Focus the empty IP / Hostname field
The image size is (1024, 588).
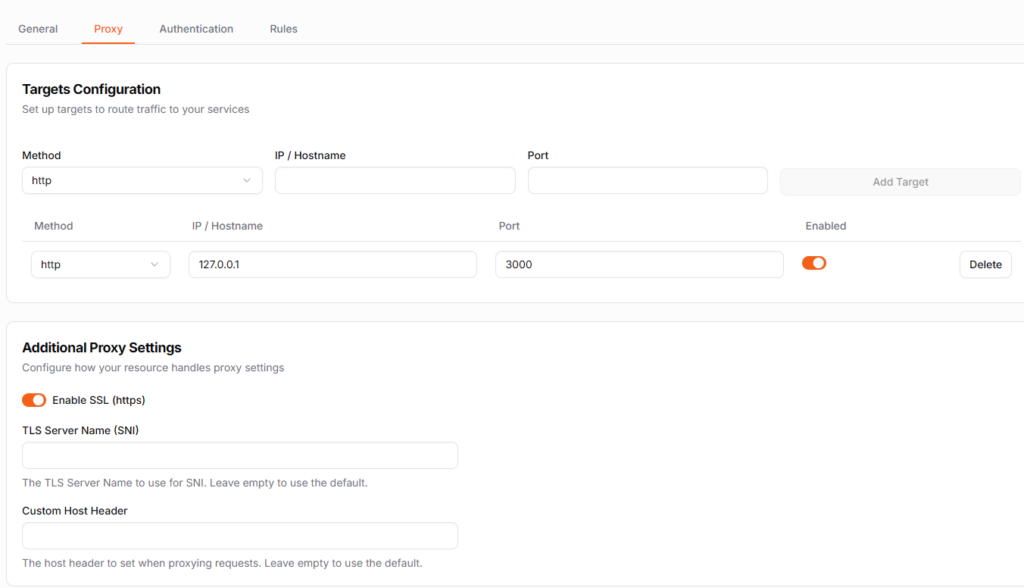coord(395,181)
